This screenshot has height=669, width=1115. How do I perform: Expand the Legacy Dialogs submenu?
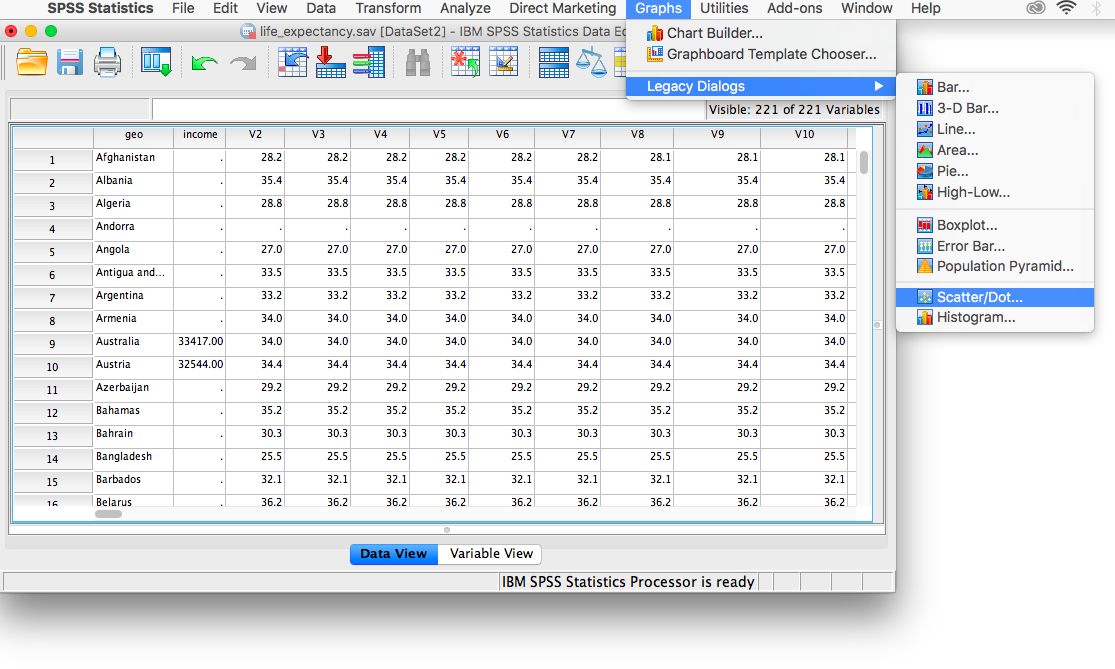tap(761, 86)
